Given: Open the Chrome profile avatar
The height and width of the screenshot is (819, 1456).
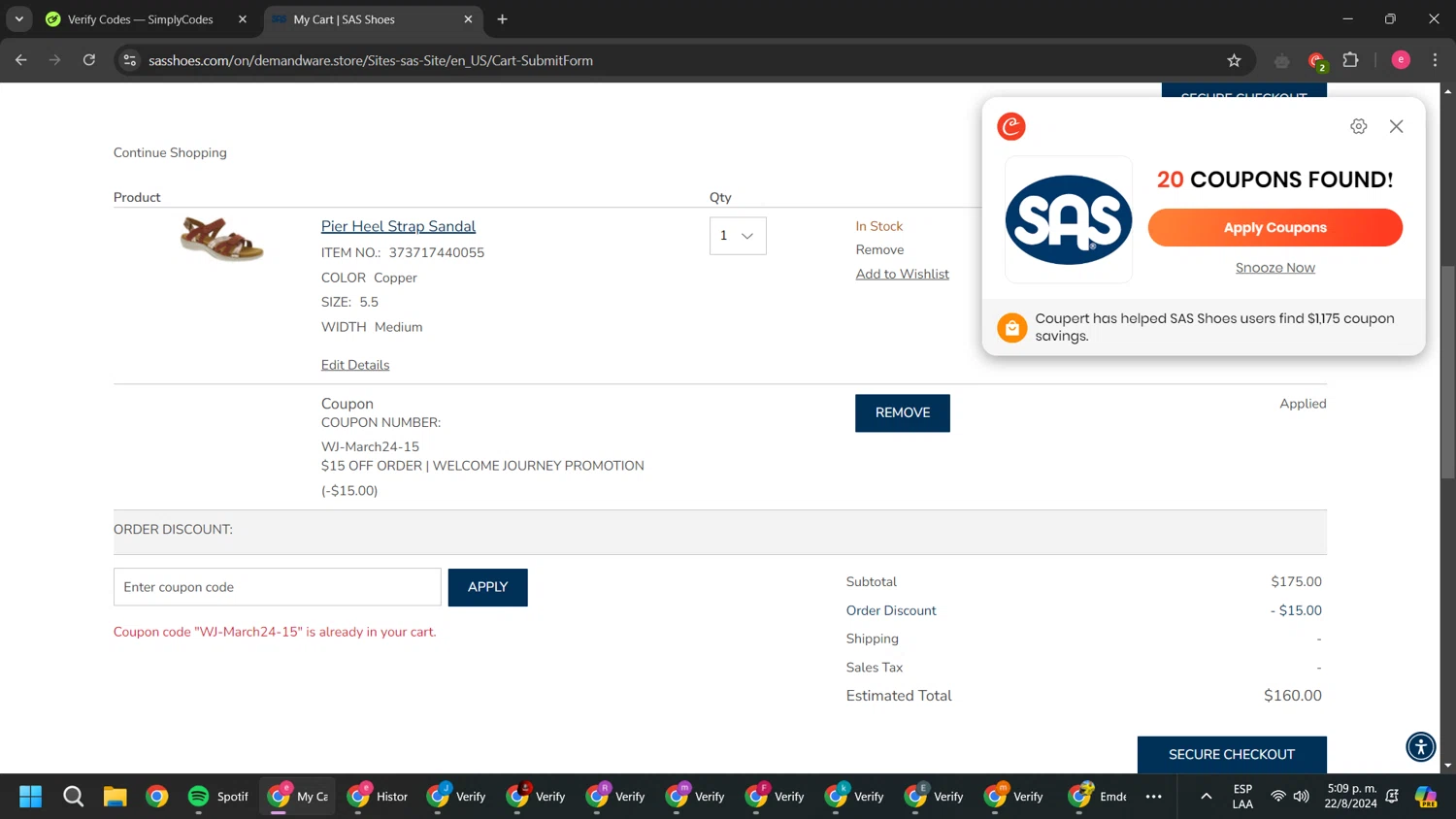Looking at the screenshot, I should click(x=1401, y=60).
